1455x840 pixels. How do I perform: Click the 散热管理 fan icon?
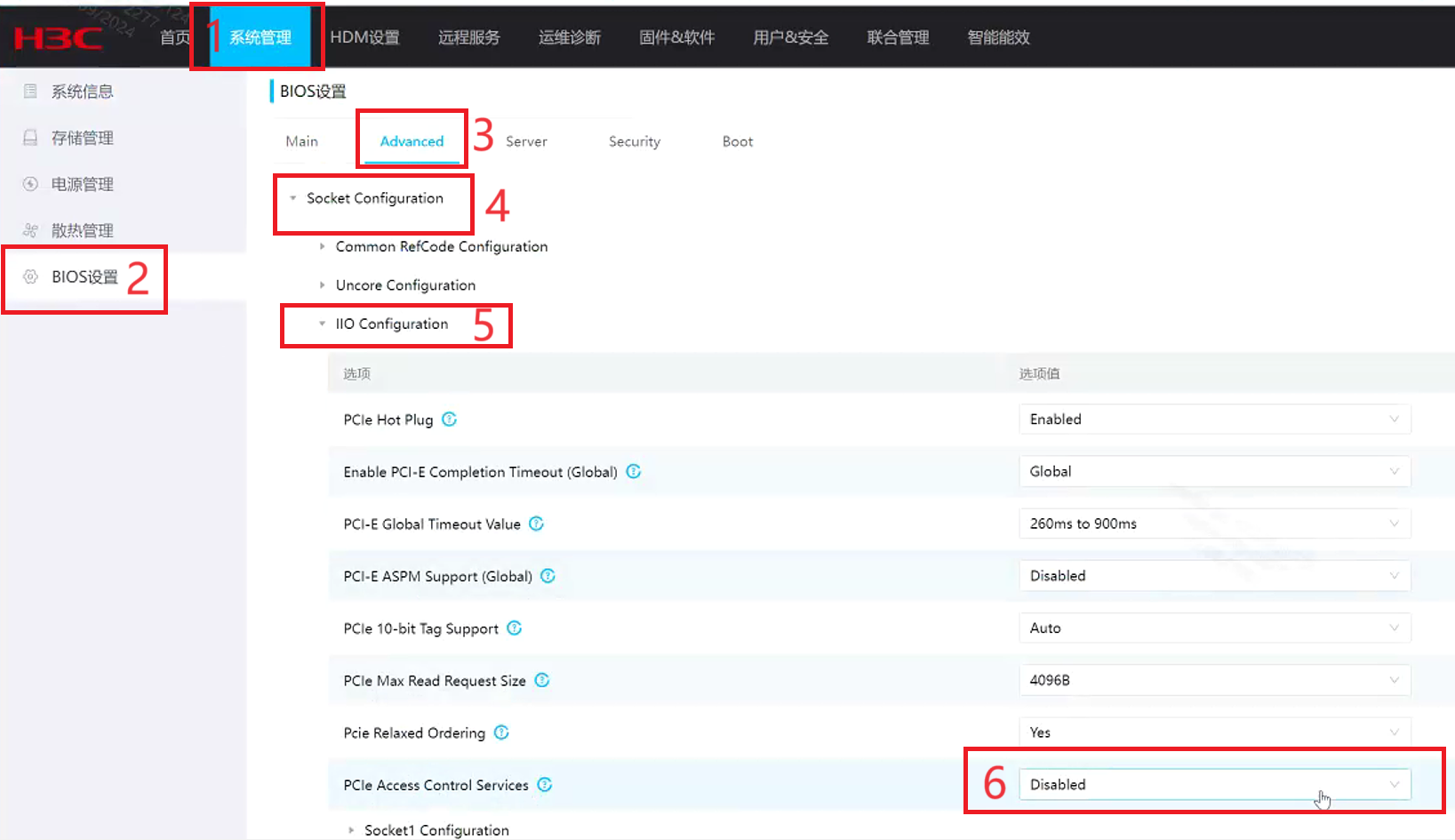pos(30,230)
